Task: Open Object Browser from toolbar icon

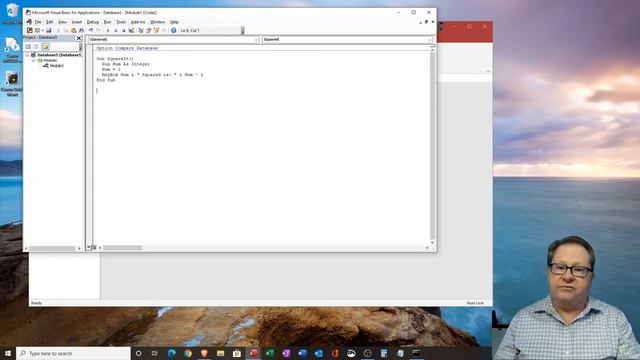Action: [x=157, y=31]
